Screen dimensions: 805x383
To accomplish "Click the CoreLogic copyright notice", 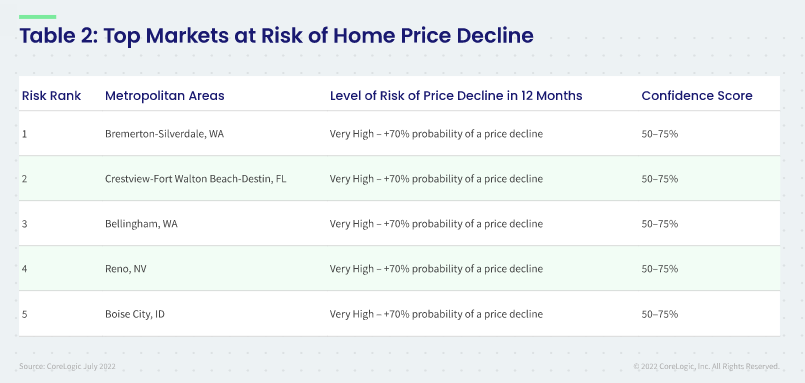I will coord(706,367).
